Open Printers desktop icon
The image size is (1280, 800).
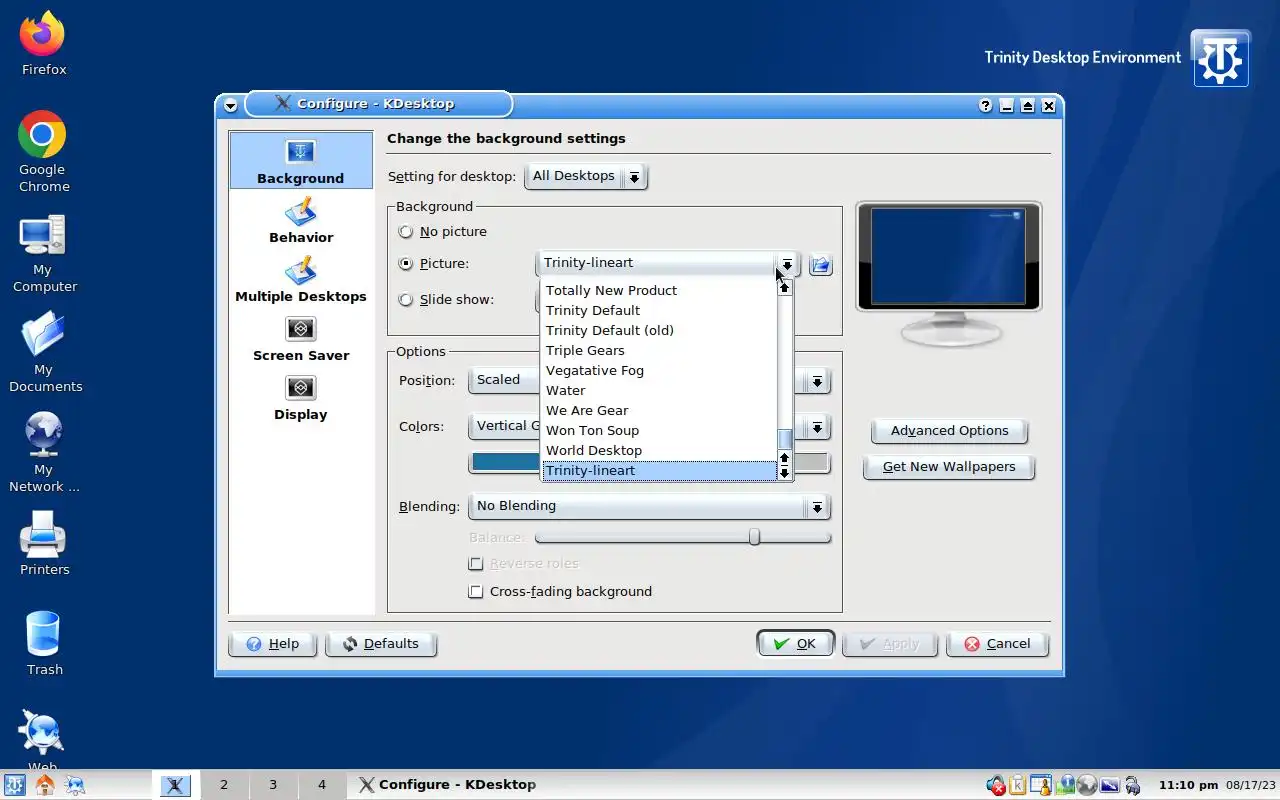[x=43, y=543]
